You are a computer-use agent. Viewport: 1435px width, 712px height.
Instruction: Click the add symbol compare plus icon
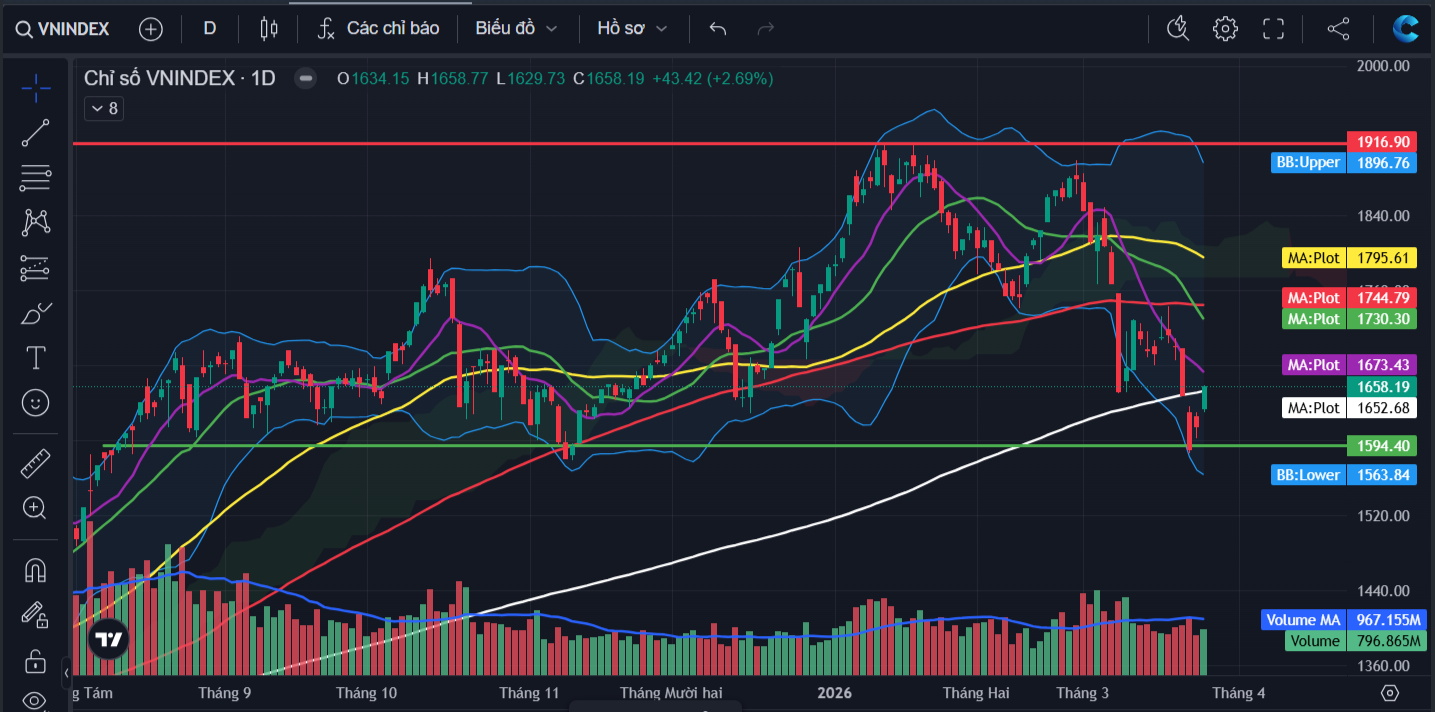(151, 29)
